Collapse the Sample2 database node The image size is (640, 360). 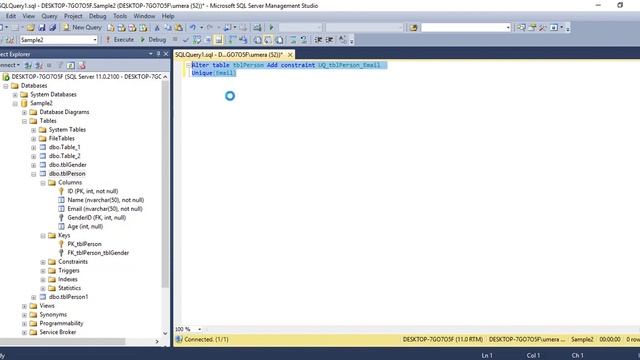pyautogui.click(x=15, y=104)
